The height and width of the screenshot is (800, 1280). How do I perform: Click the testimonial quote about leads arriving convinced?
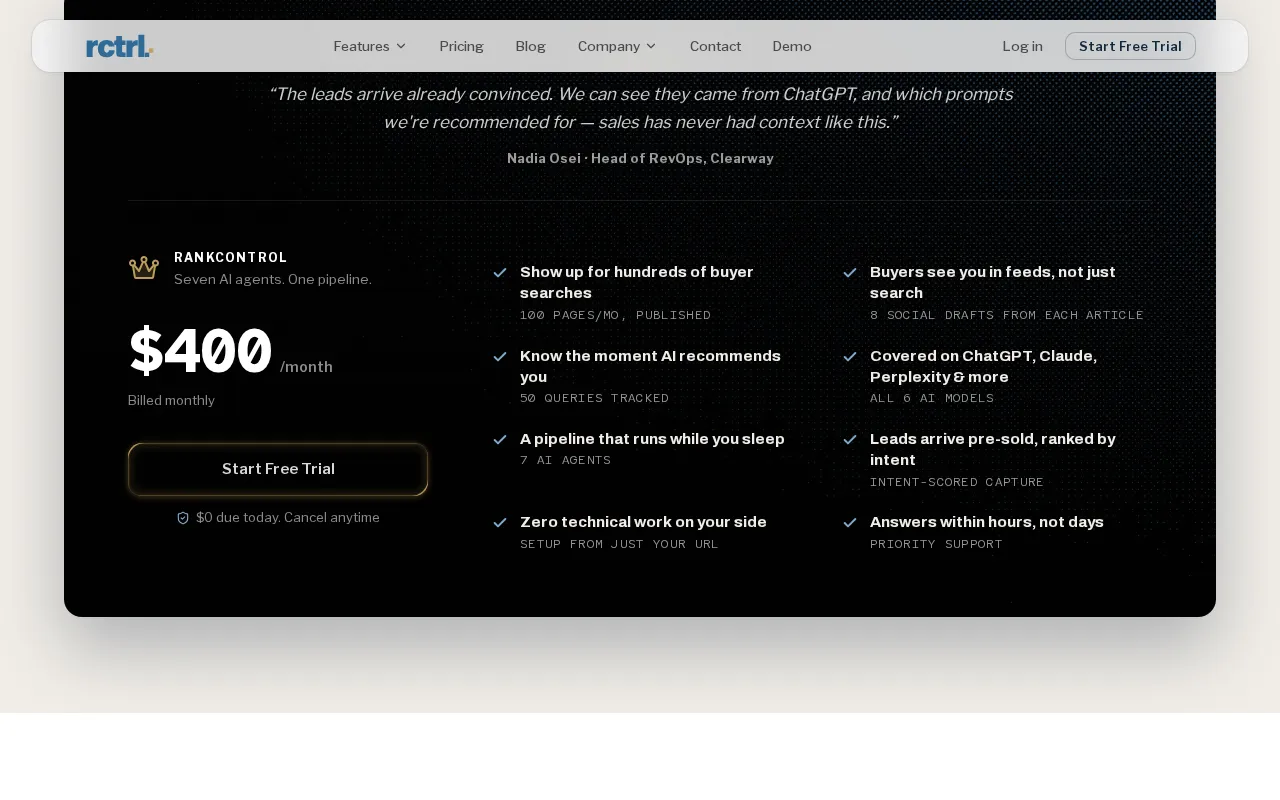(x=641, y=108)
